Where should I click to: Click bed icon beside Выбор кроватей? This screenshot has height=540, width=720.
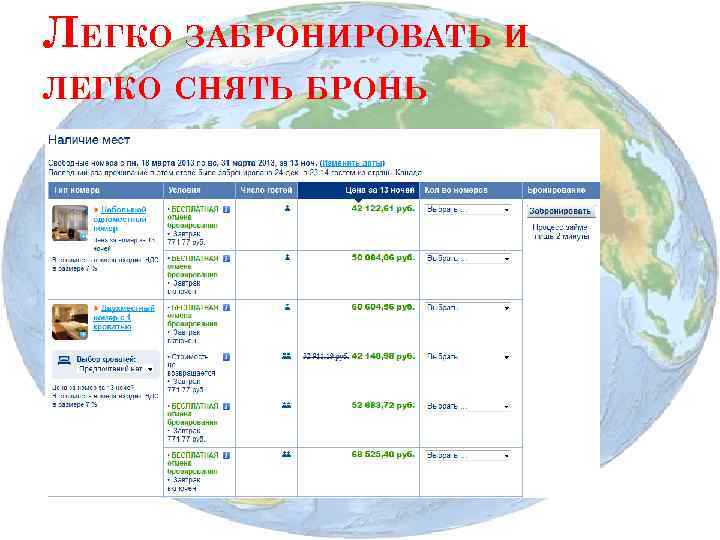[x=64, y=360]
